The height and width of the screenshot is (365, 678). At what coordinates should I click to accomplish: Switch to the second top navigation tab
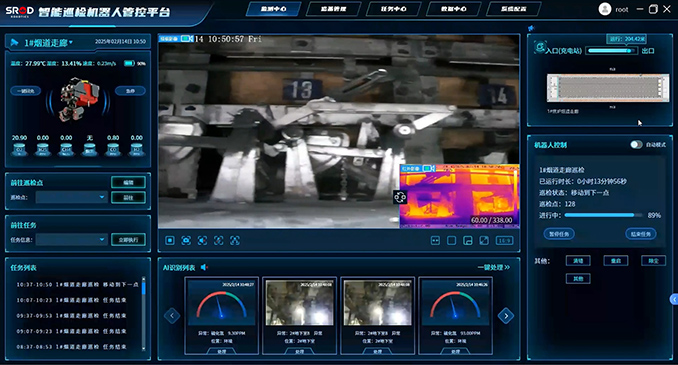[333, 9]
